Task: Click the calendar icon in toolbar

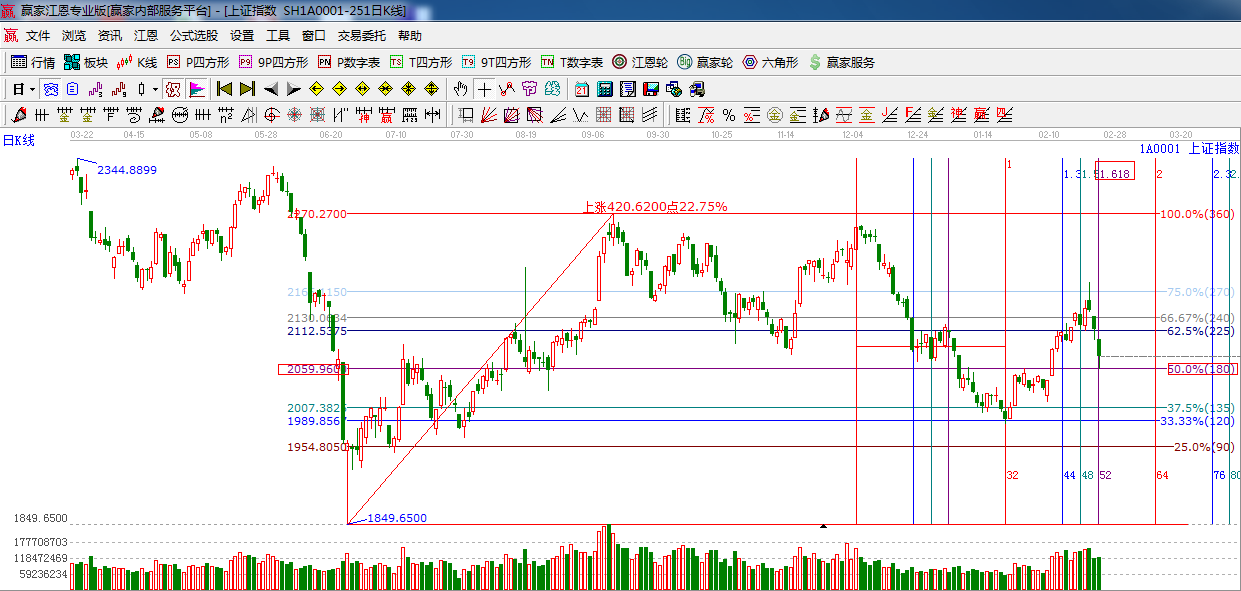Action: (581, 89)
